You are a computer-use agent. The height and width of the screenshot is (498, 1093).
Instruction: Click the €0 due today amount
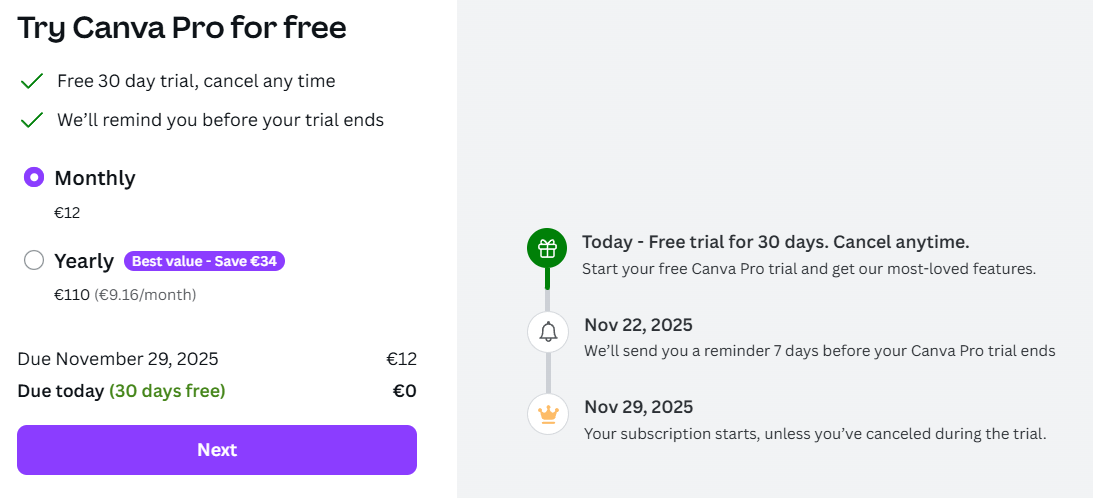404,391
